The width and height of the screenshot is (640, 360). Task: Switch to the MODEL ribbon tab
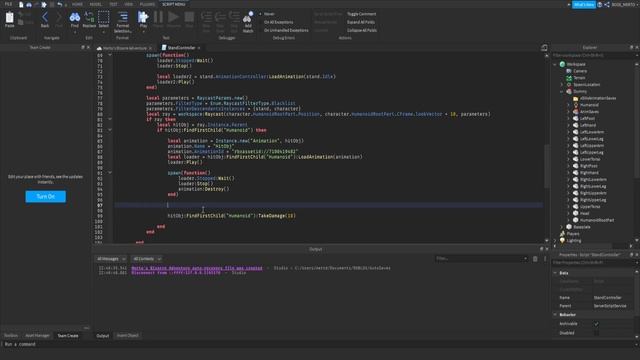coord(96,4)
